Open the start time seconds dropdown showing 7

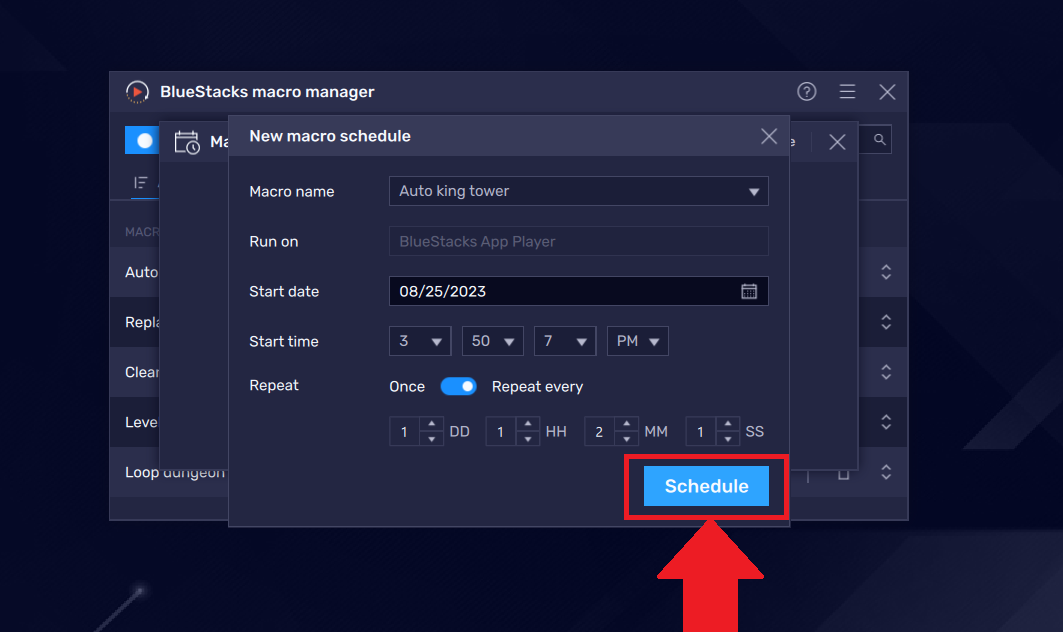point(565,341)
